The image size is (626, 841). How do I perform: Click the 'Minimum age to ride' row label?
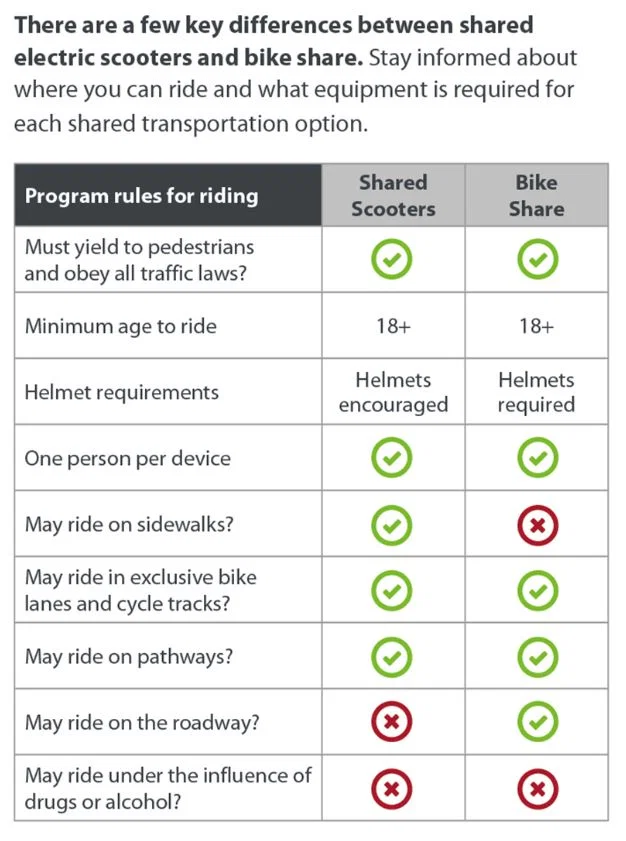(x=120, y=326)
